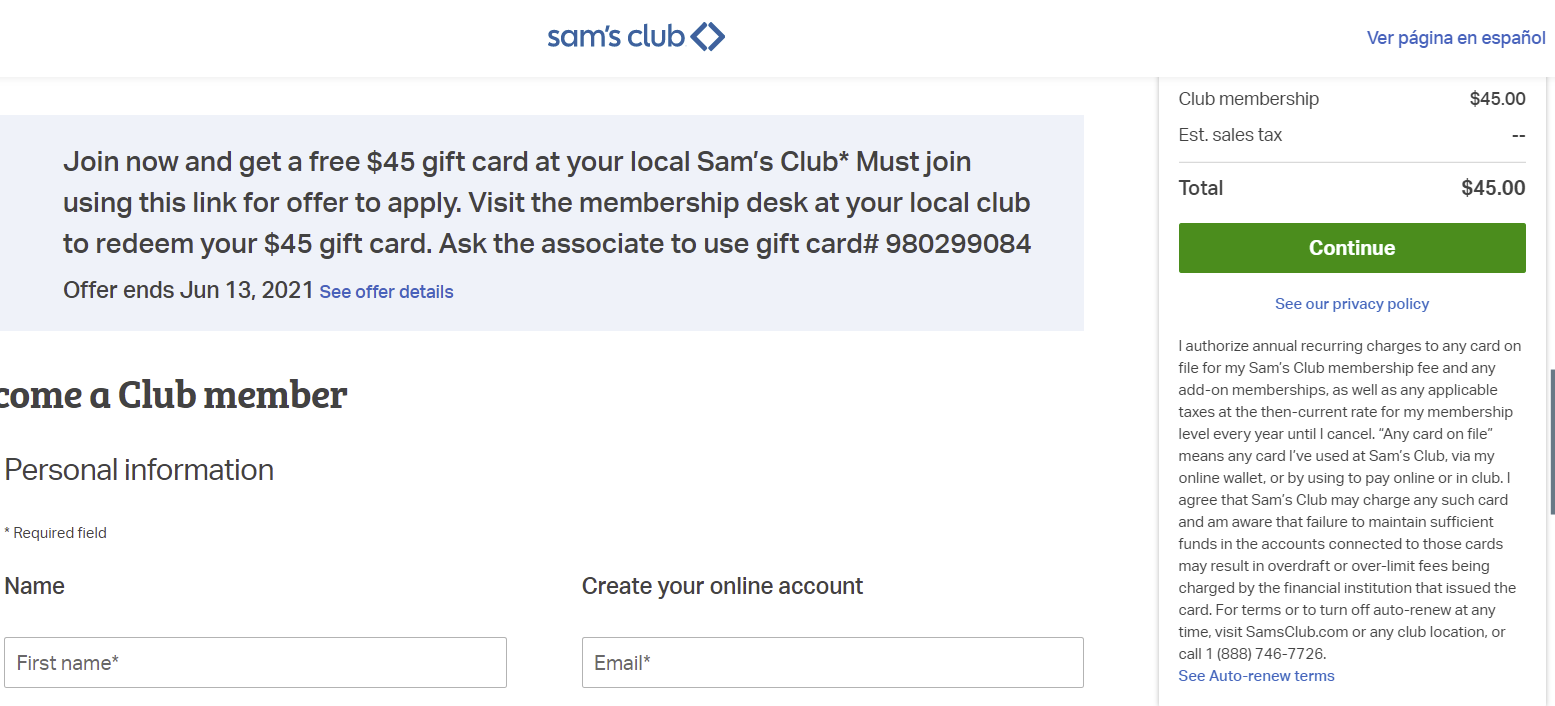Viewport: 1555px width, 706px height.
Task: Click the sam's club wordmark text
Action: [616, 37]
